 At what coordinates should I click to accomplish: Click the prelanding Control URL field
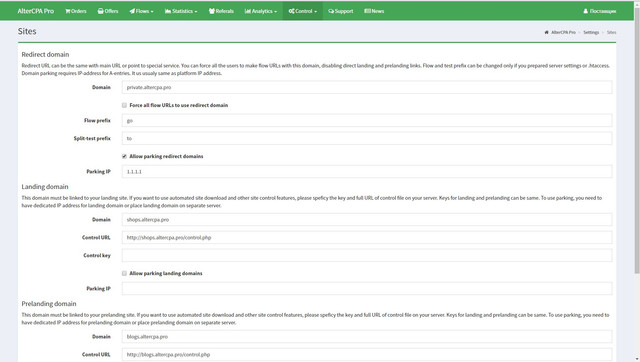coord(367,355)
